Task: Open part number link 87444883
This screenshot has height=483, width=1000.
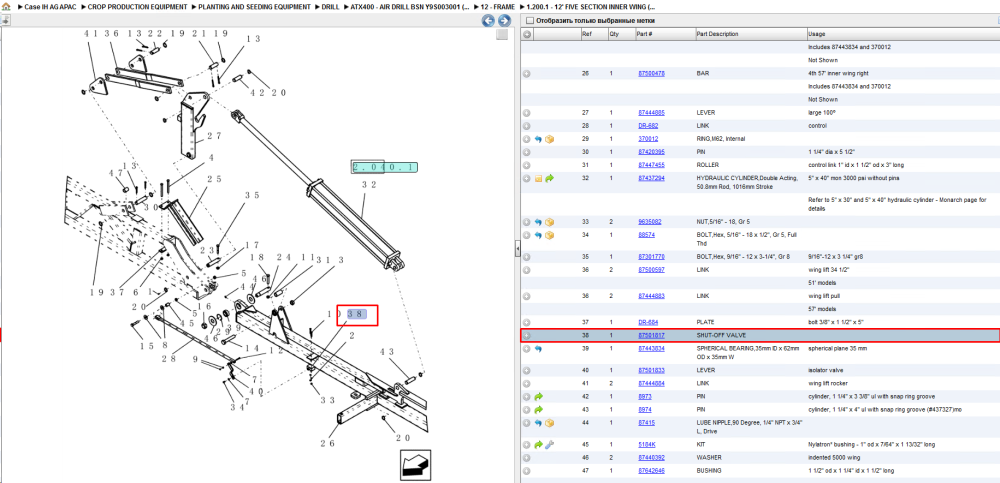Action: (x=651, y=296)
